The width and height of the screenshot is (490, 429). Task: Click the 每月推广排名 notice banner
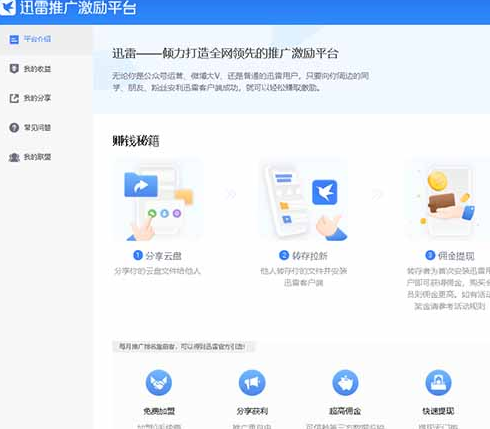[x=183, y=347]
